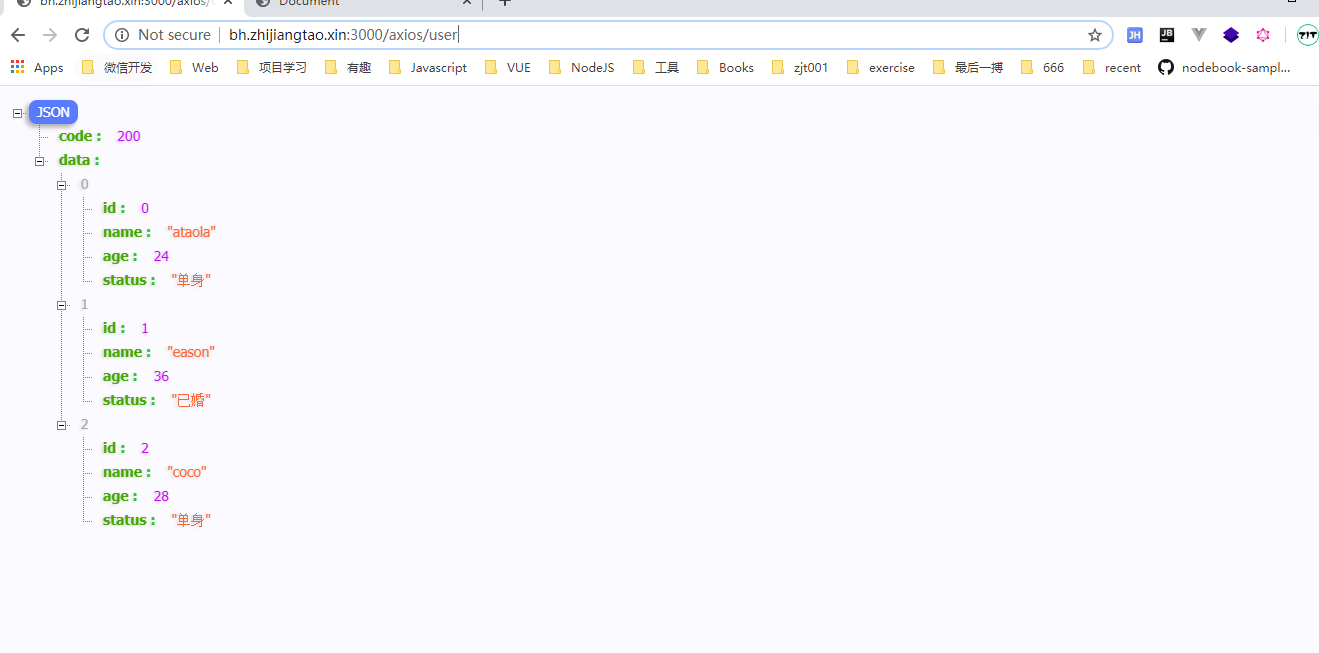Collapse the data array node
The width and height of the screenshot is (1319, 653).
pos(41,161)
